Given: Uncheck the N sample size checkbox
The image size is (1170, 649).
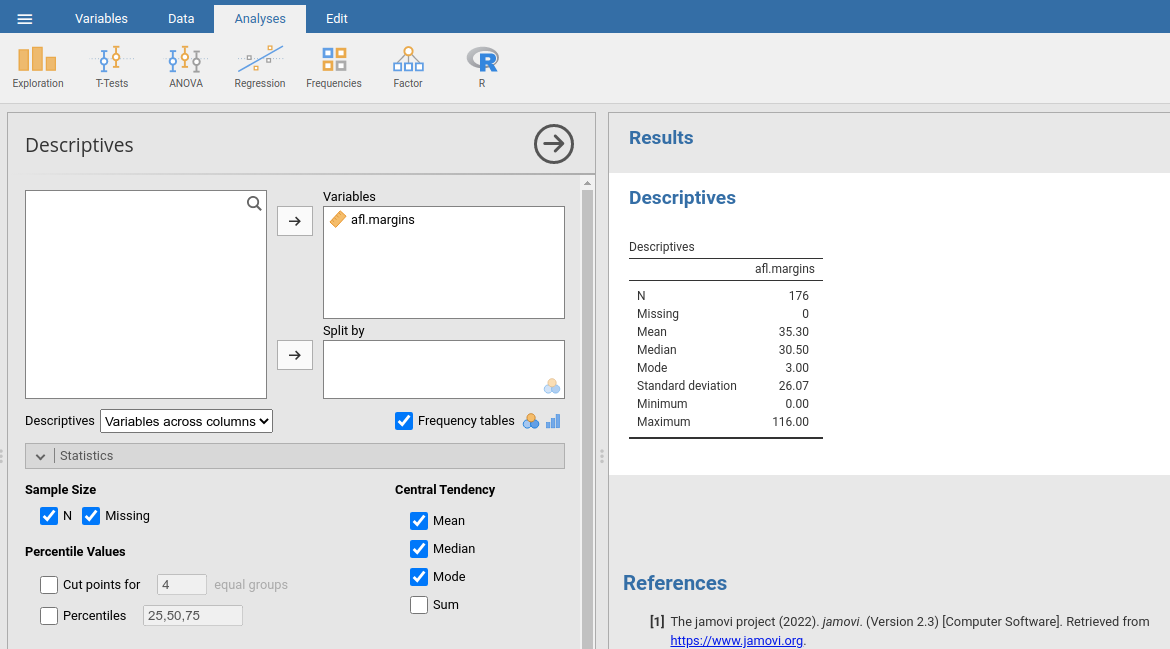Looking at the screenshot, I should [x=49, y=515].
